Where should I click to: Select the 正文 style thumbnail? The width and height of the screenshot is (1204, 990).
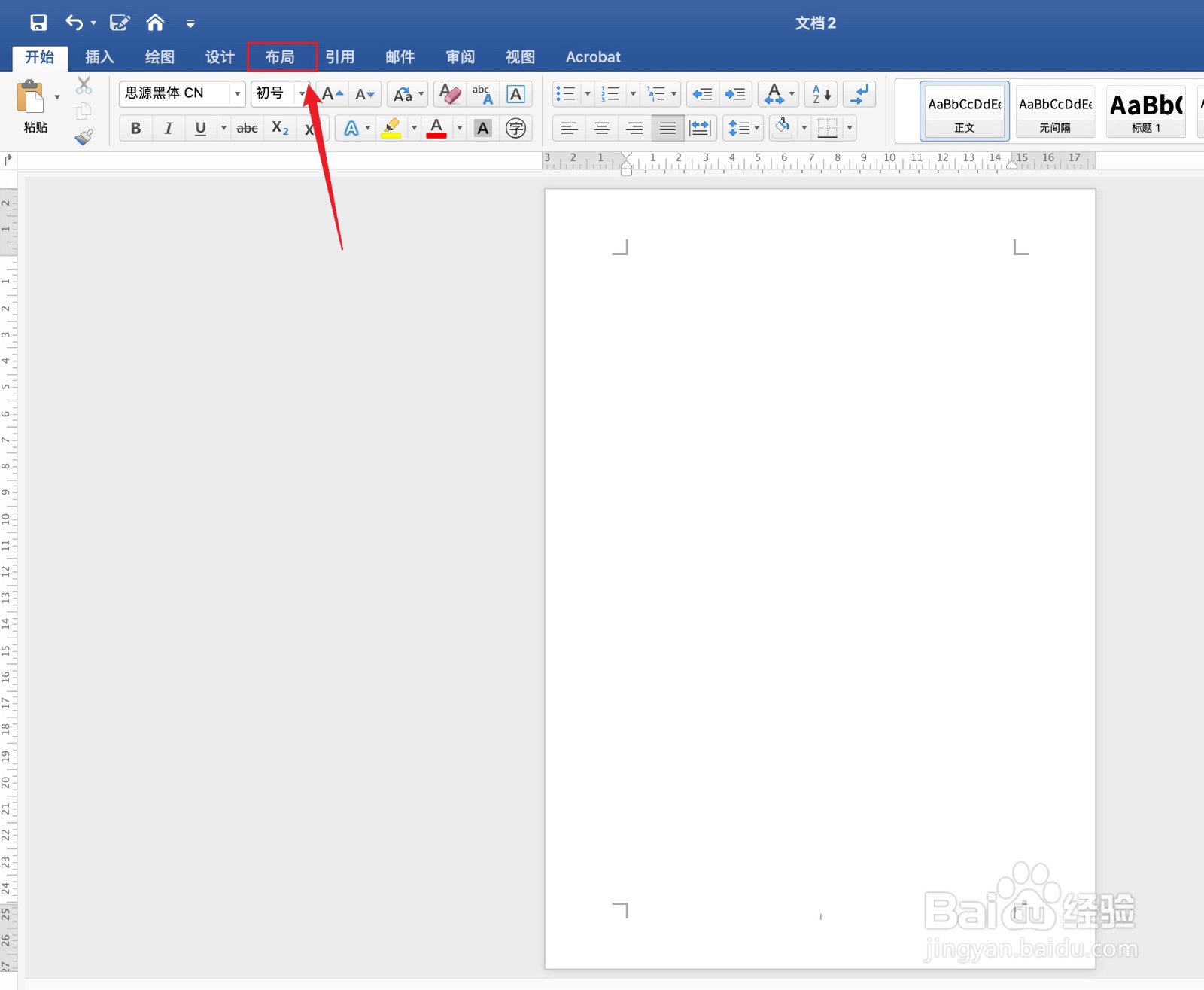tap(964, 111)
